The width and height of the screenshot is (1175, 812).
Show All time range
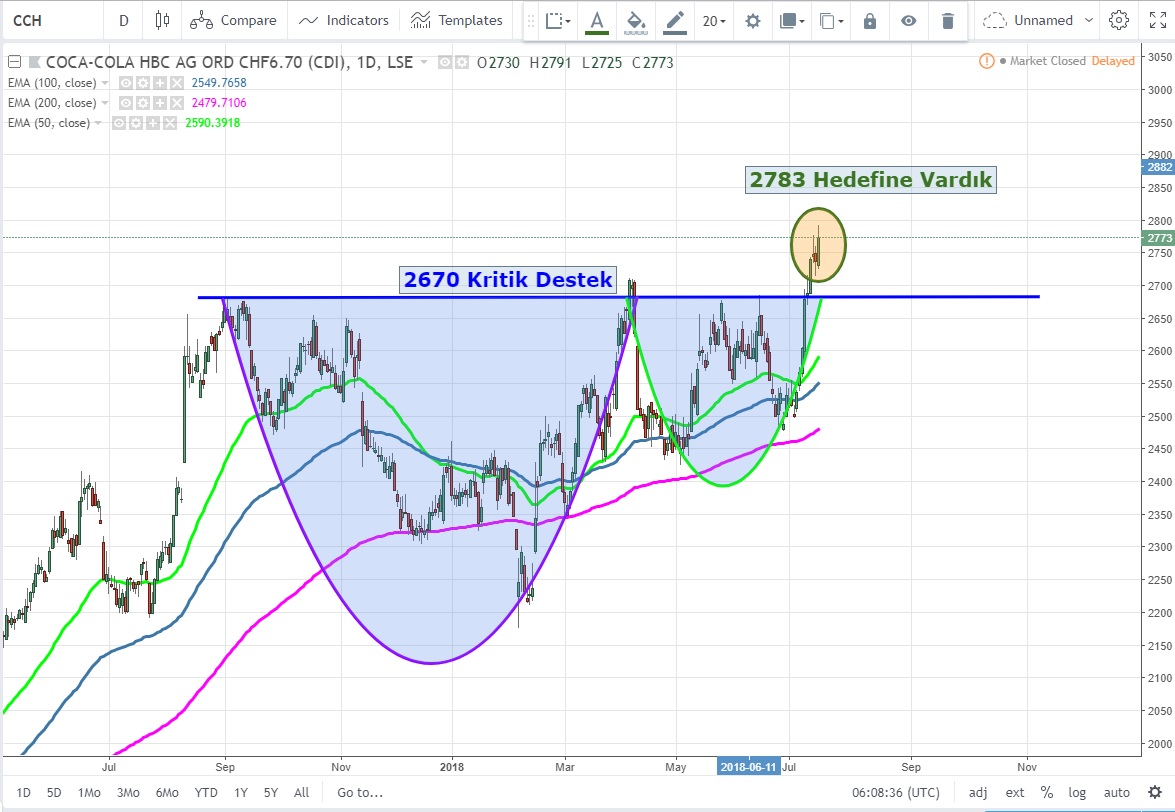(x=301, y=793)
